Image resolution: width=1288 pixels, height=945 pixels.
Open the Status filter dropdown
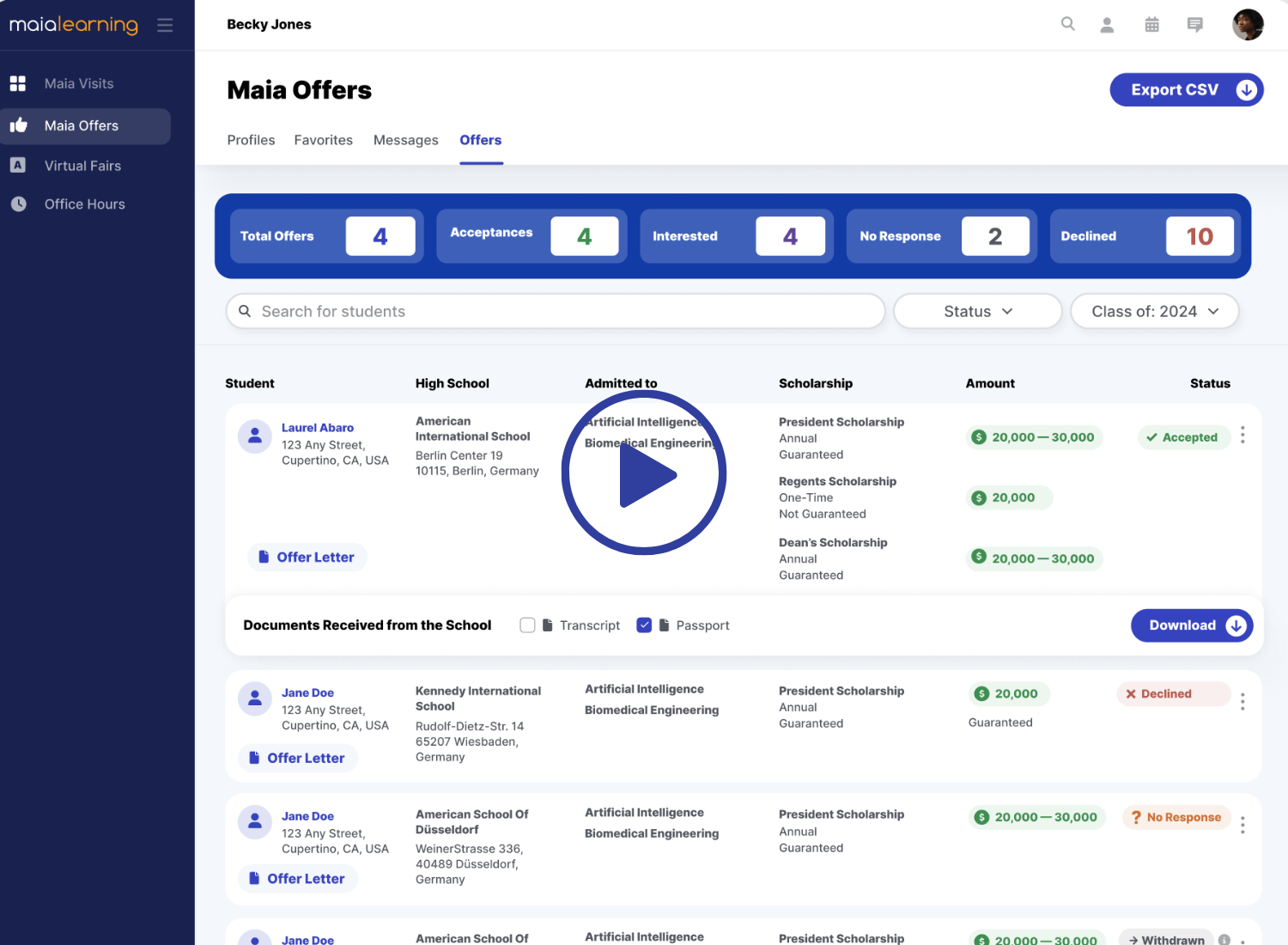point(977,311)
